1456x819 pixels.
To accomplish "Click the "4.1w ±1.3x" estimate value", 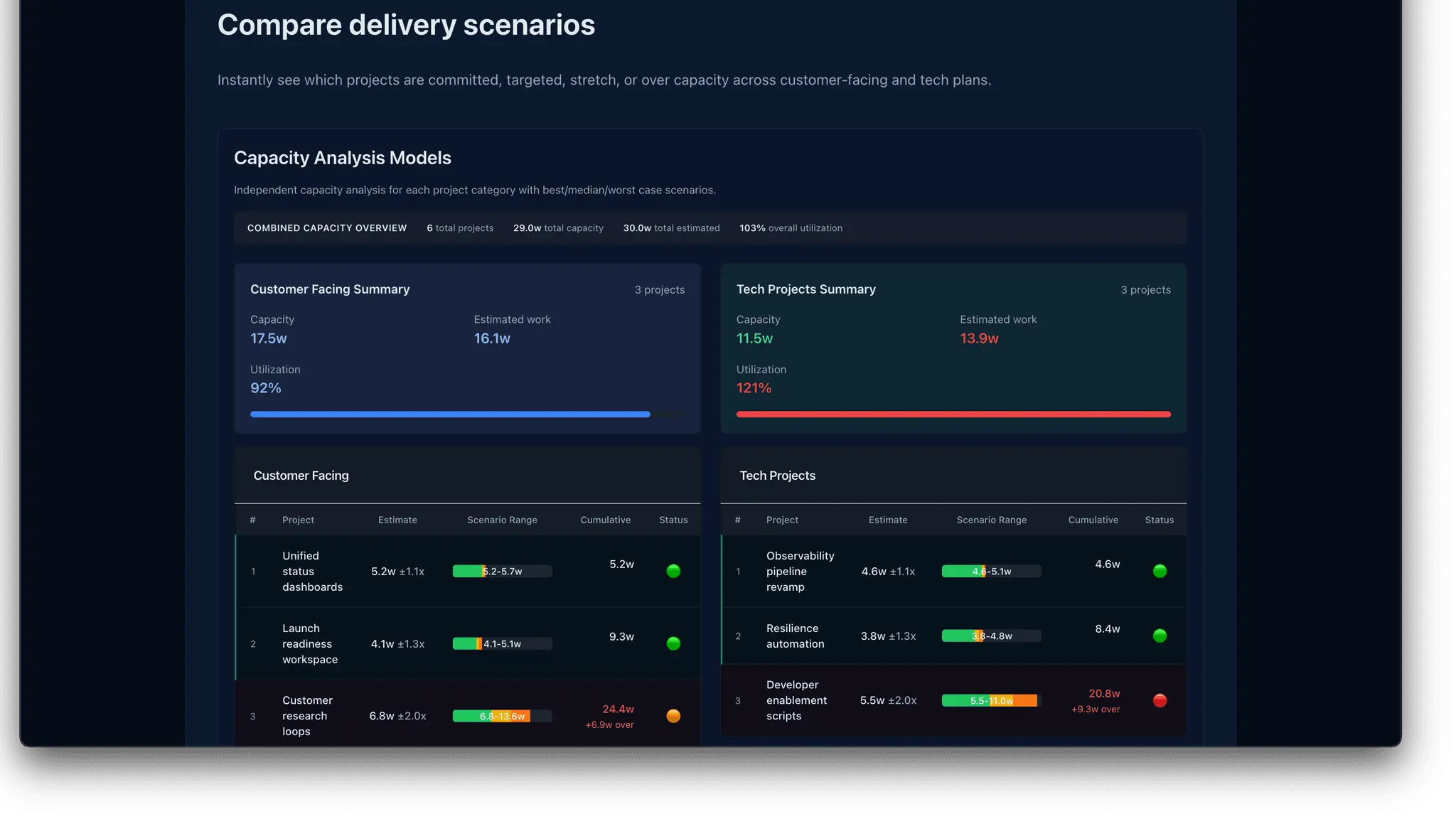I will point(397,643).
